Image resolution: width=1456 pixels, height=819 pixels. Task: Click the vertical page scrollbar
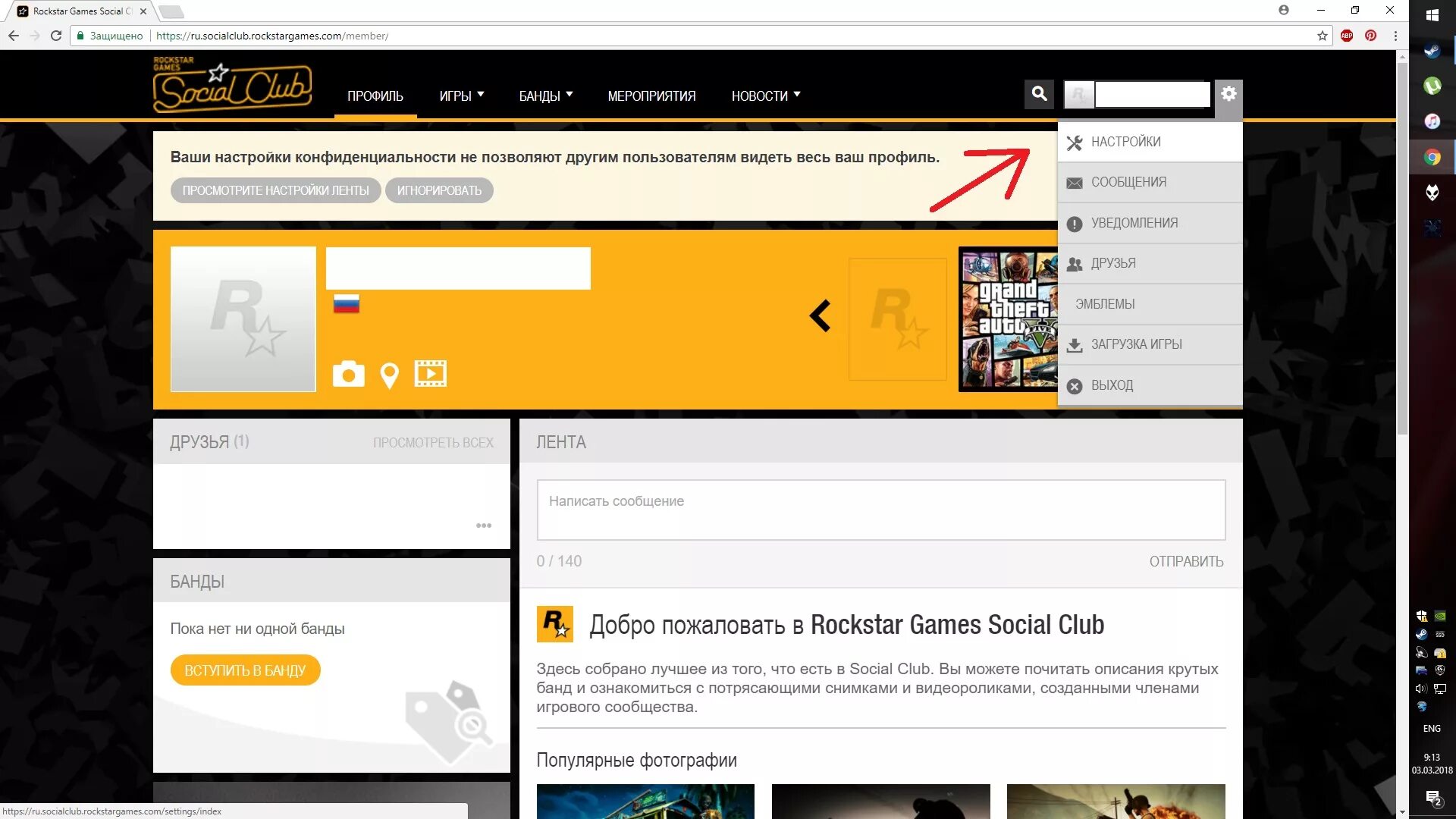coord(1403,250)
